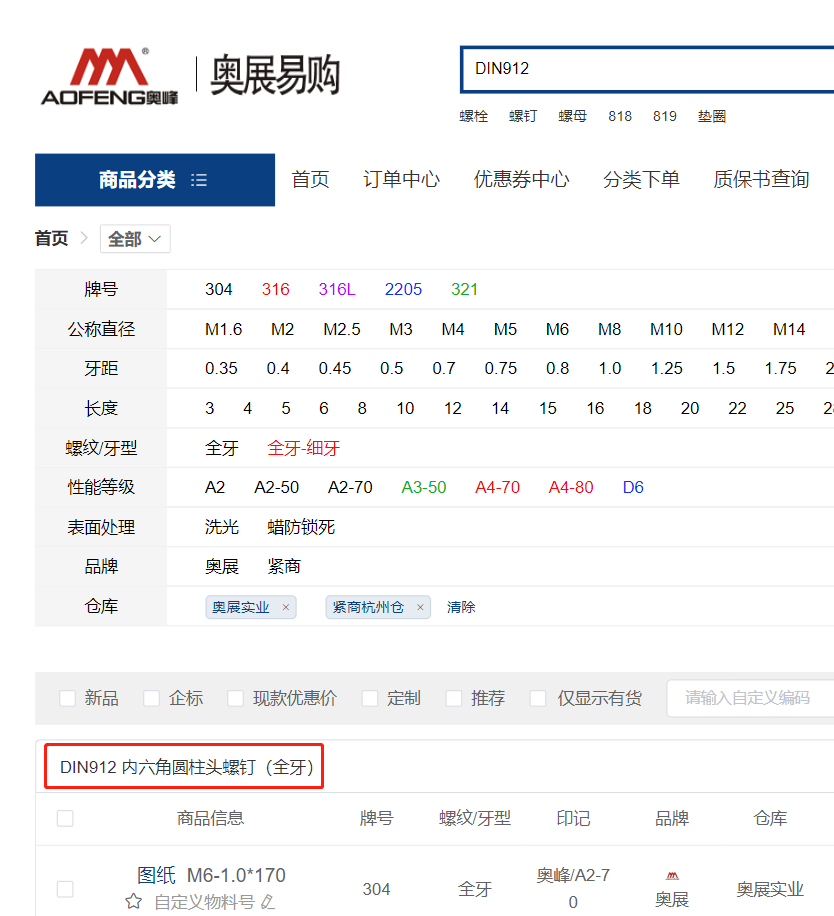Screen dimensions: 834x916
Task: Open 优惠券中心 page
Action: click(x=521, y=179)
